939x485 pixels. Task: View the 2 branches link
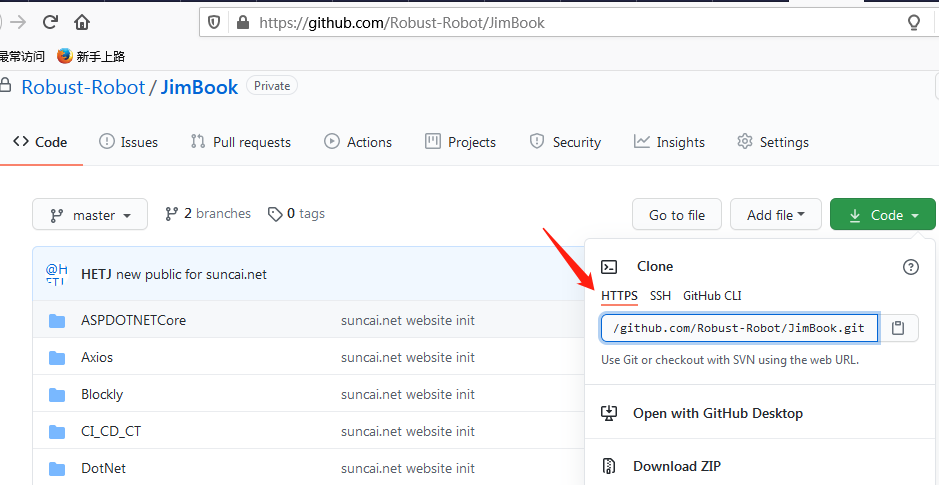(208, 214)
